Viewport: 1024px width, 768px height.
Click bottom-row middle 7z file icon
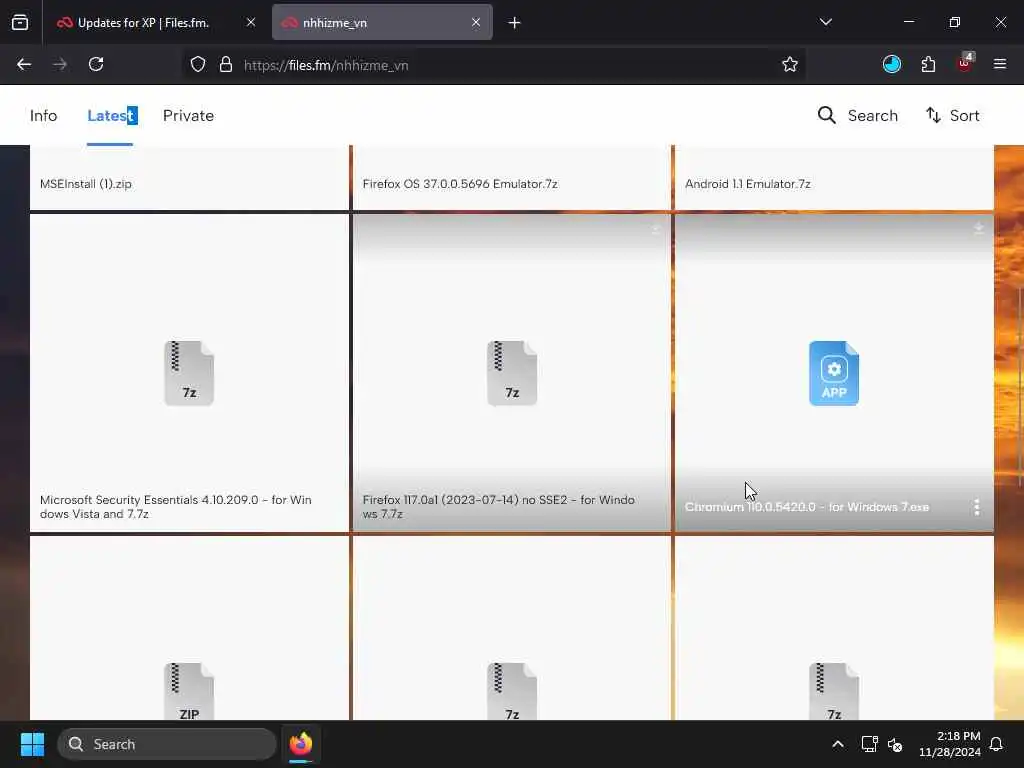(512, 692)
